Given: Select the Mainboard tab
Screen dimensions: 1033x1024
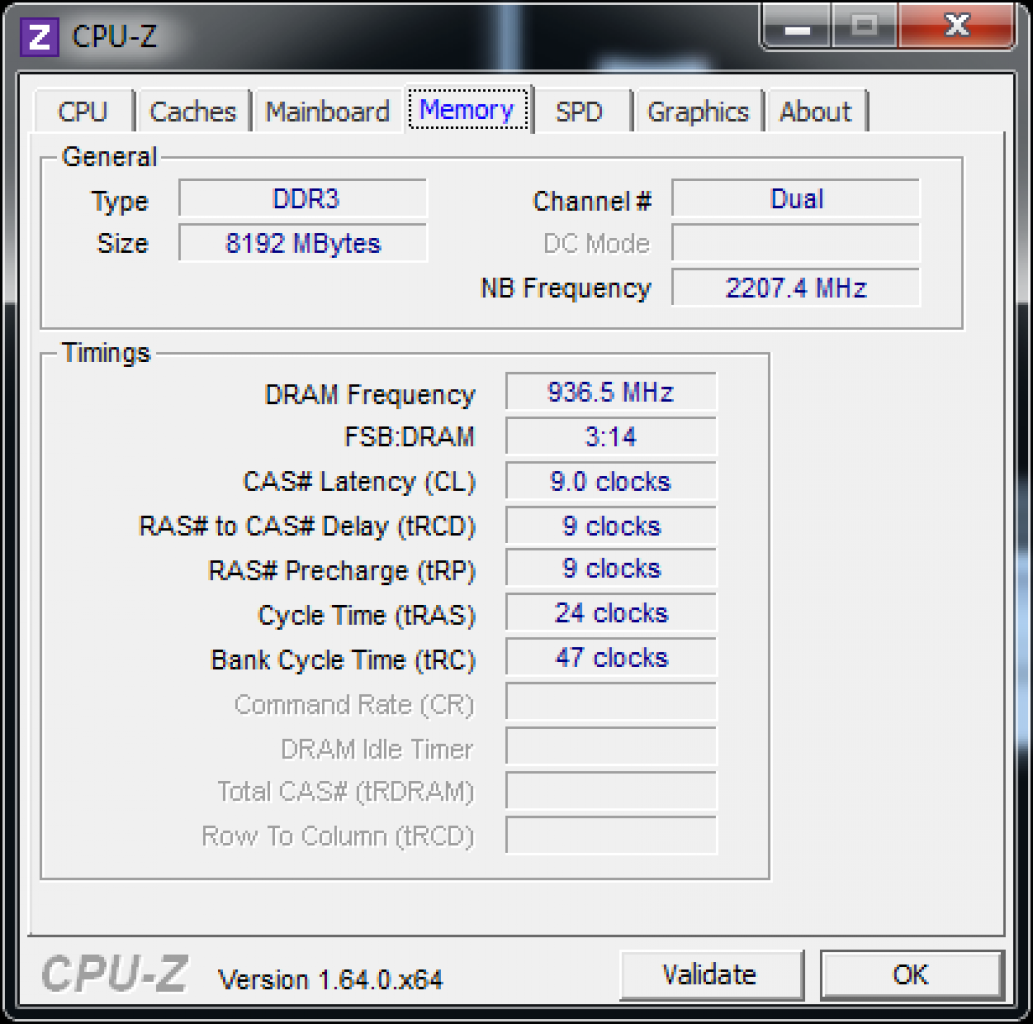Looking at the screenshot, I should [x=327, y=111].
